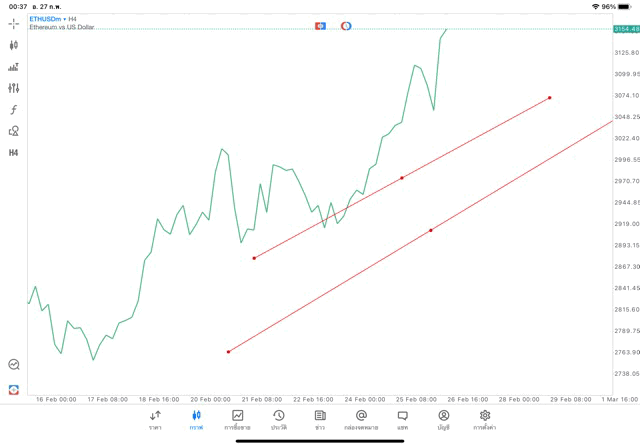Tap the current price label 3154.48
This screenshot has height=447, width=640.
tap(627, 30)
